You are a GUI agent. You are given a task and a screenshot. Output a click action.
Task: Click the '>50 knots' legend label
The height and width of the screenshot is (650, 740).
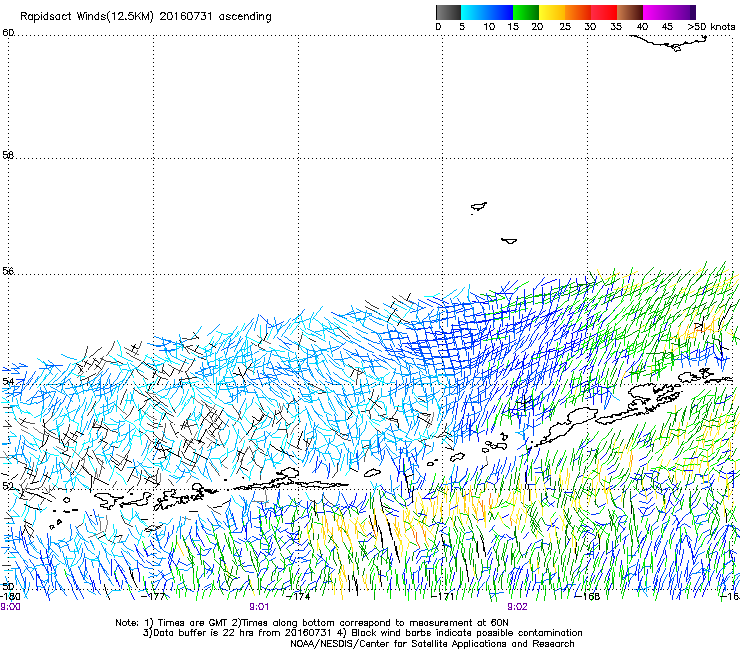click(711, 26)
